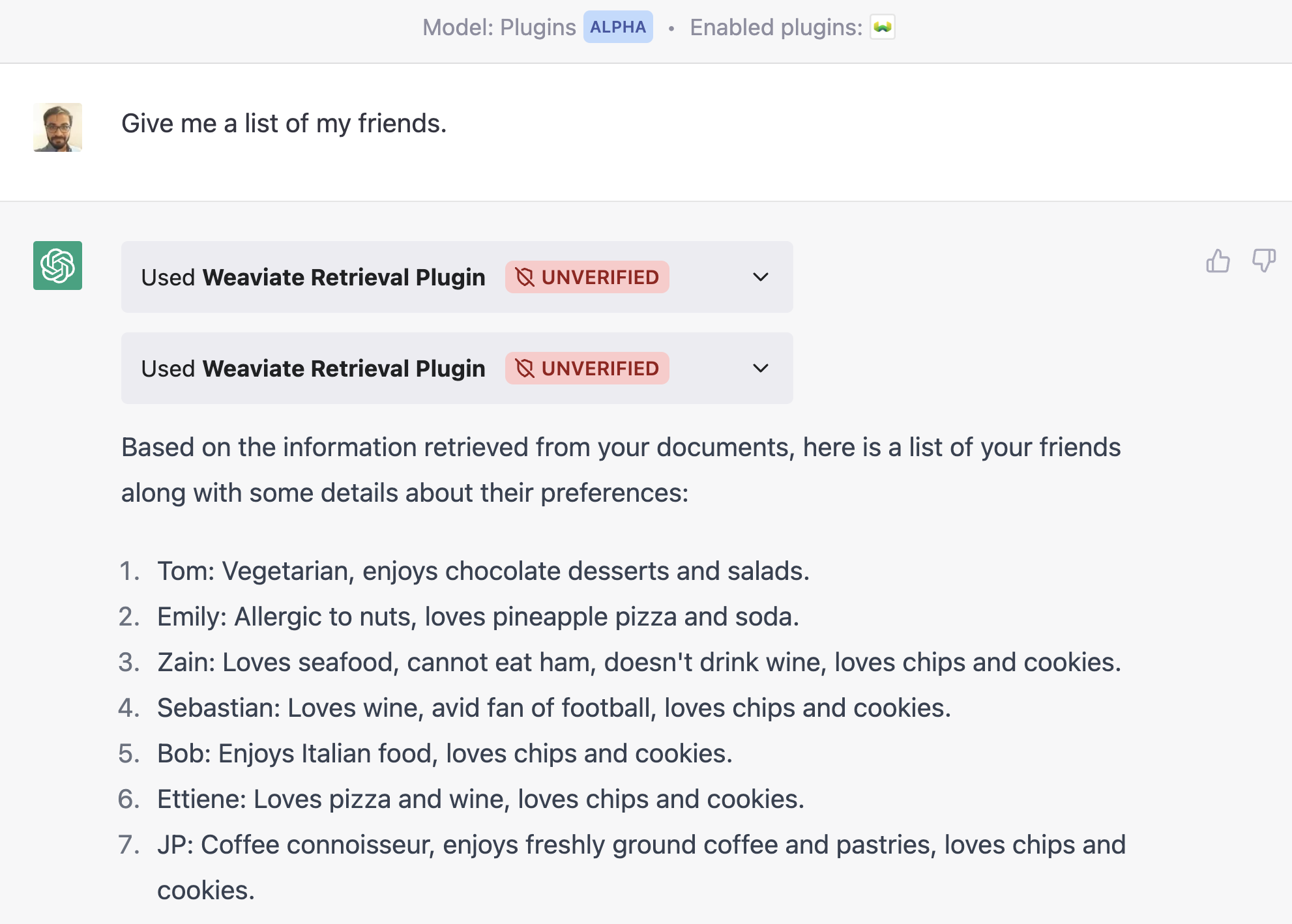Click the user profile photo
This screenshot has width=1292, height=924.
(x=58, y=127)
